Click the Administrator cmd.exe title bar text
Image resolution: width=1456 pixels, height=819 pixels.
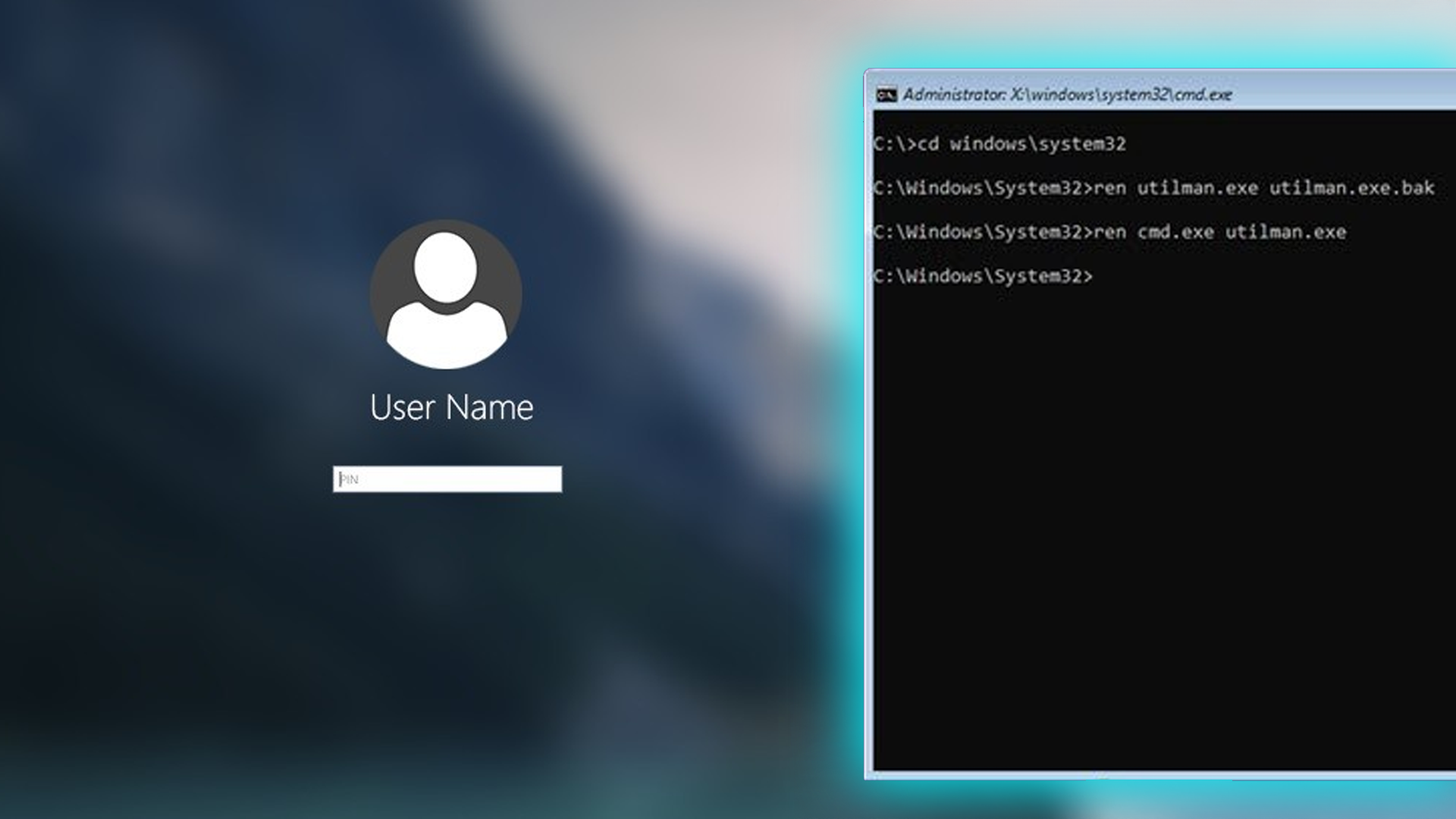pos(1067,95)
